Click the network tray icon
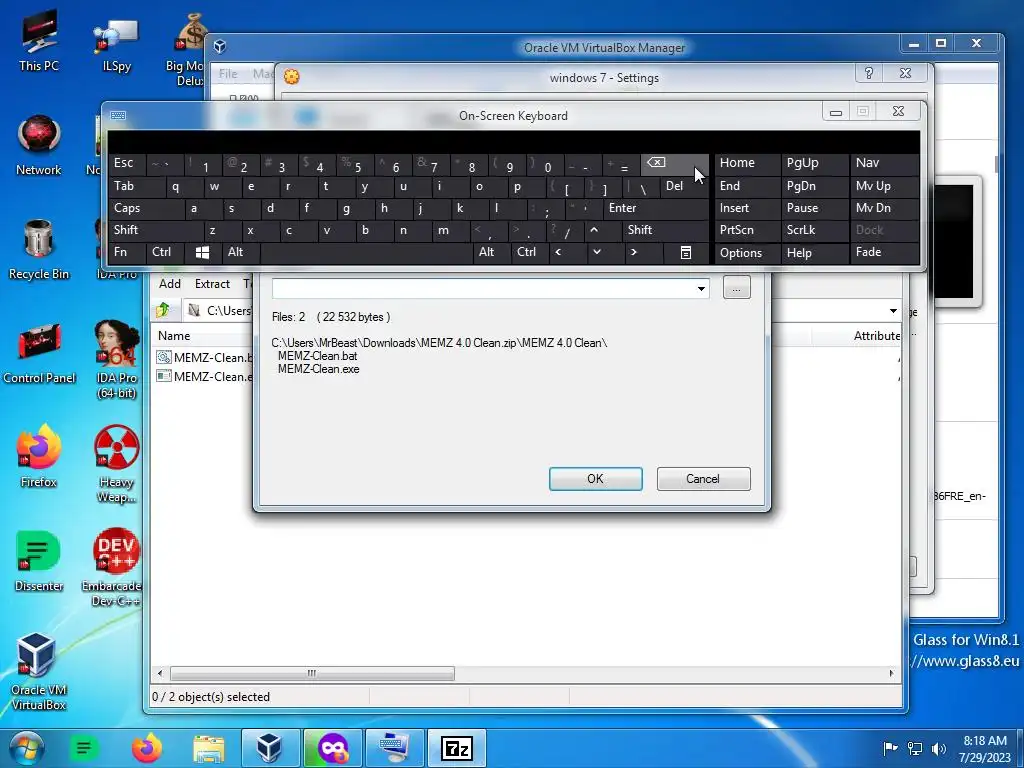Viewport: 1024px width, 768px height. pyautogui.click(x=915, y=748)
